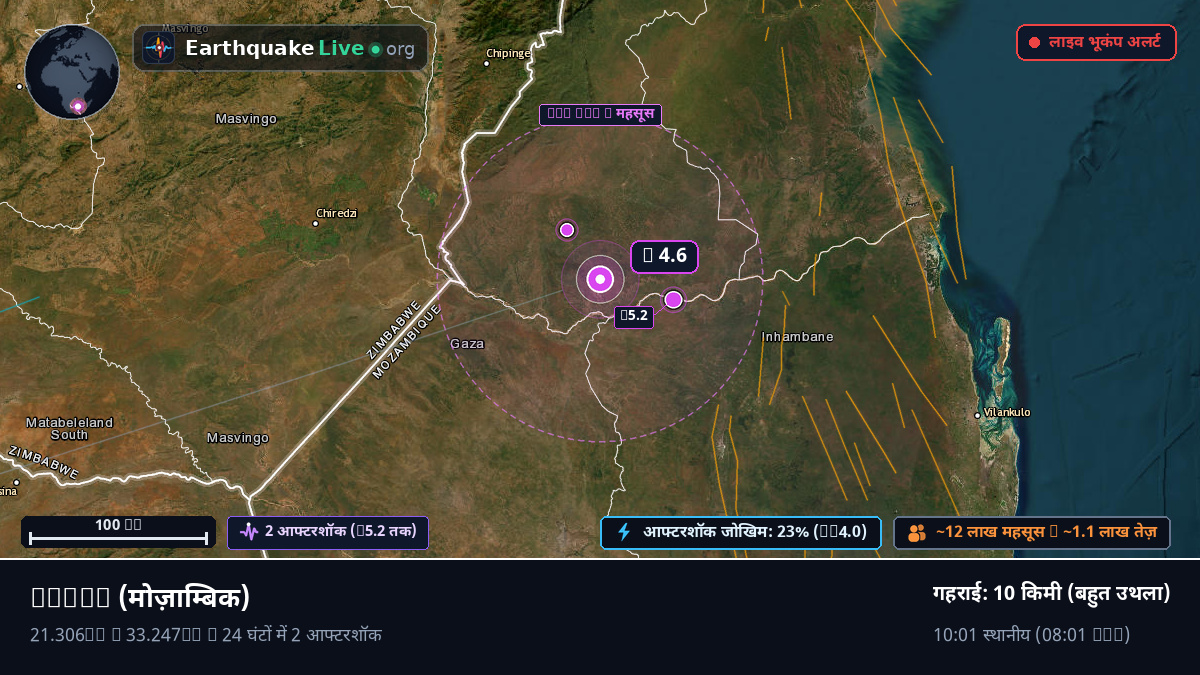The width and height of the screenshot is (1200, 675).
Task: Click the Chipinge town label
Action: [x=508, y=53]
